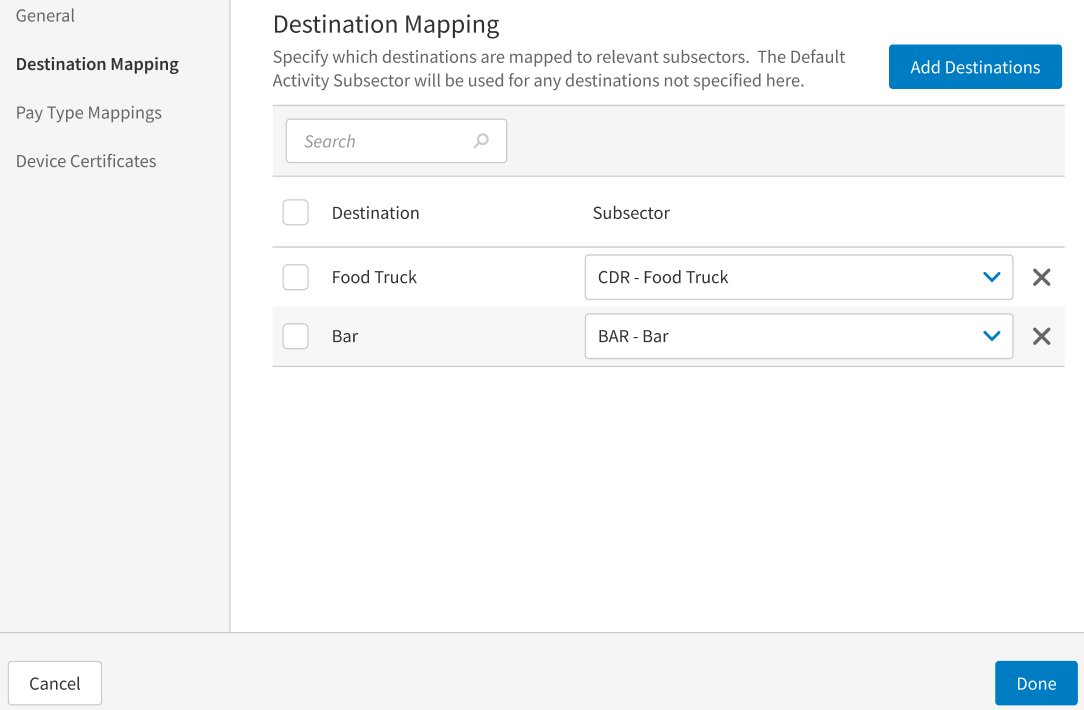Open the Device Certificates section

click(x=85, y=160)
